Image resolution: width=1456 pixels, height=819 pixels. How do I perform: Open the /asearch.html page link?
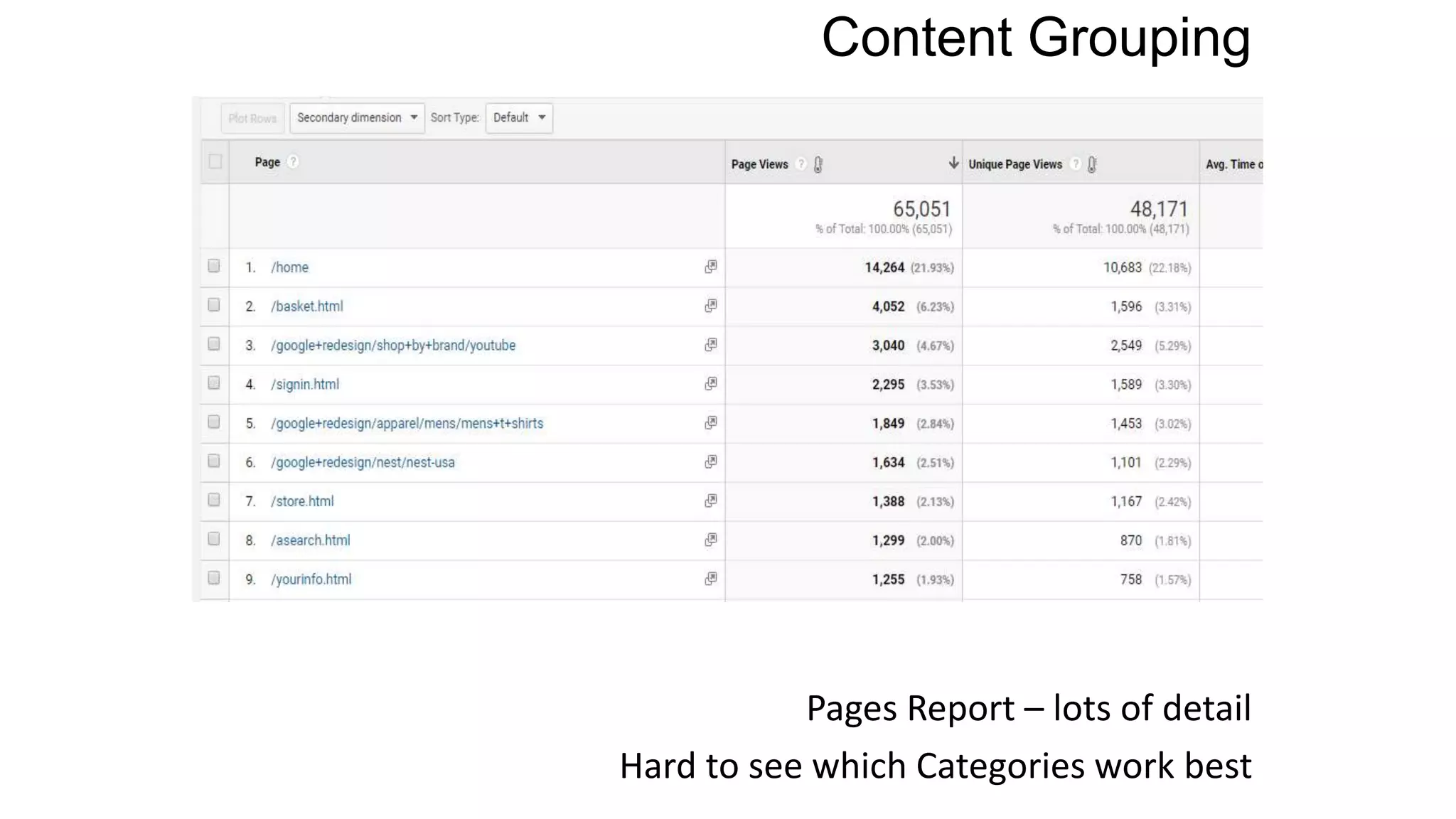click(x=311, y=540)
